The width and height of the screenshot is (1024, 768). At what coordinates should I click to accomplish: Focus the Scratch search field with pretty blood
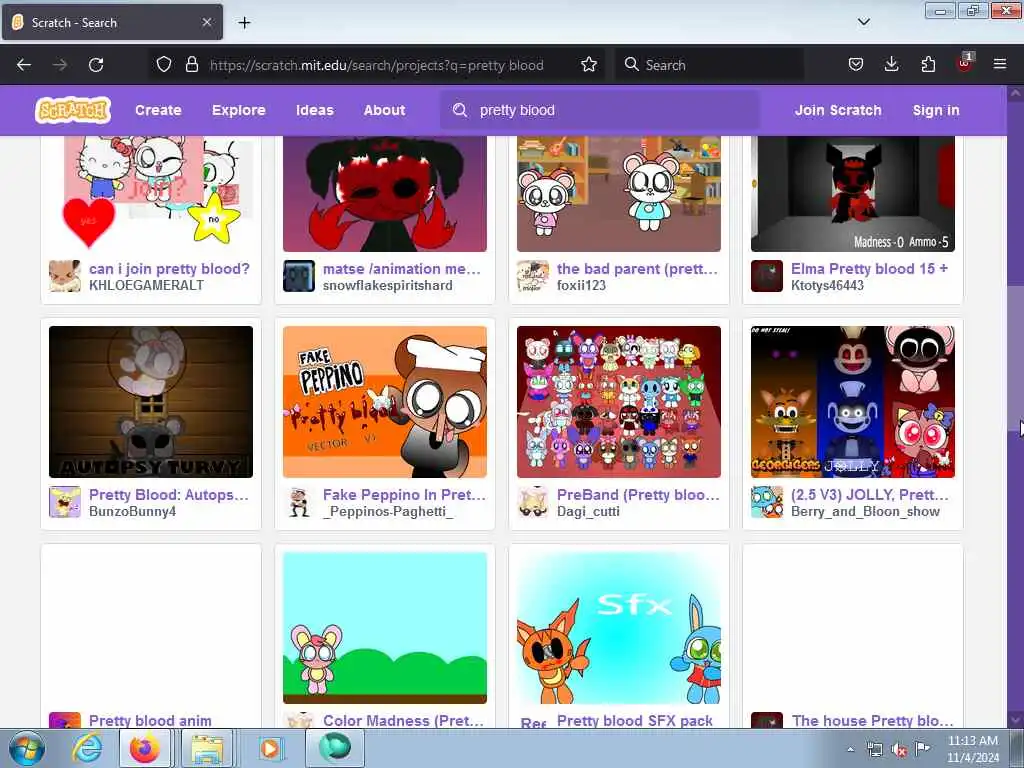tap(600, 110)
